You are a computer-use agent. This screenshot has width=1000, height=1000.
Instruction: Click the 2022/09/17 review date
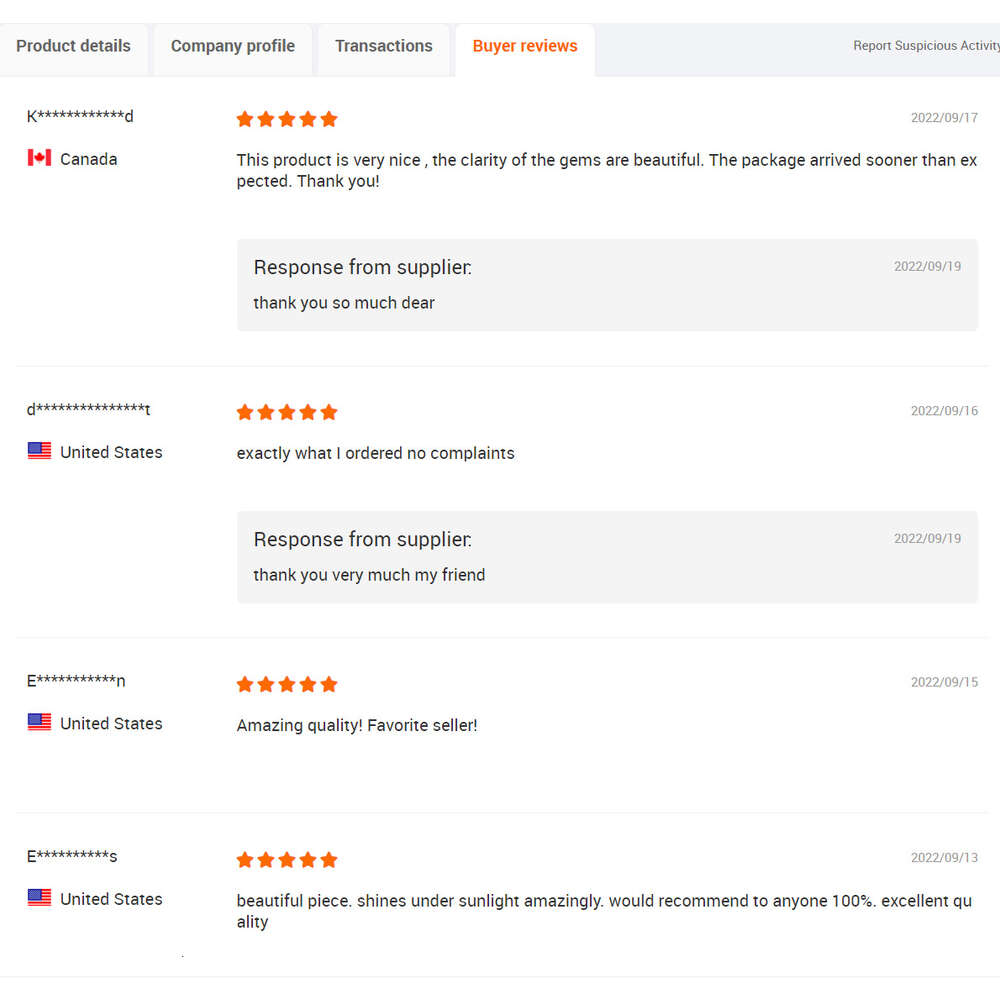tap(944, 118)
